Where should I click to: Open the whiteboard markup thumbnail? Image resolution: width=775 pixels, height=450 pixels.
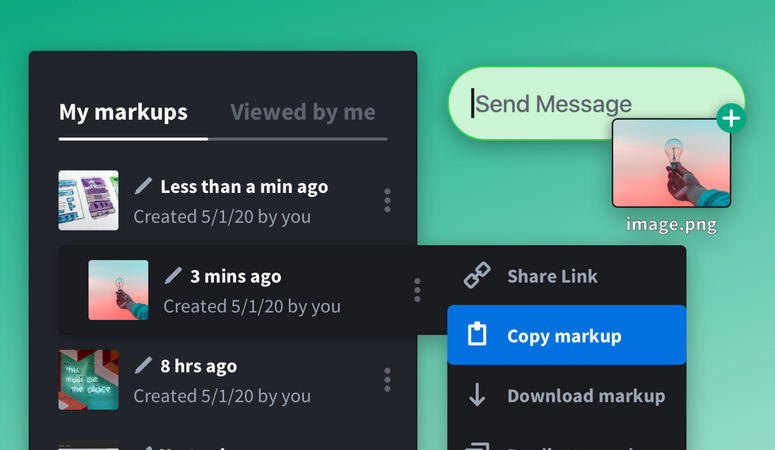[x=88, y=200]
